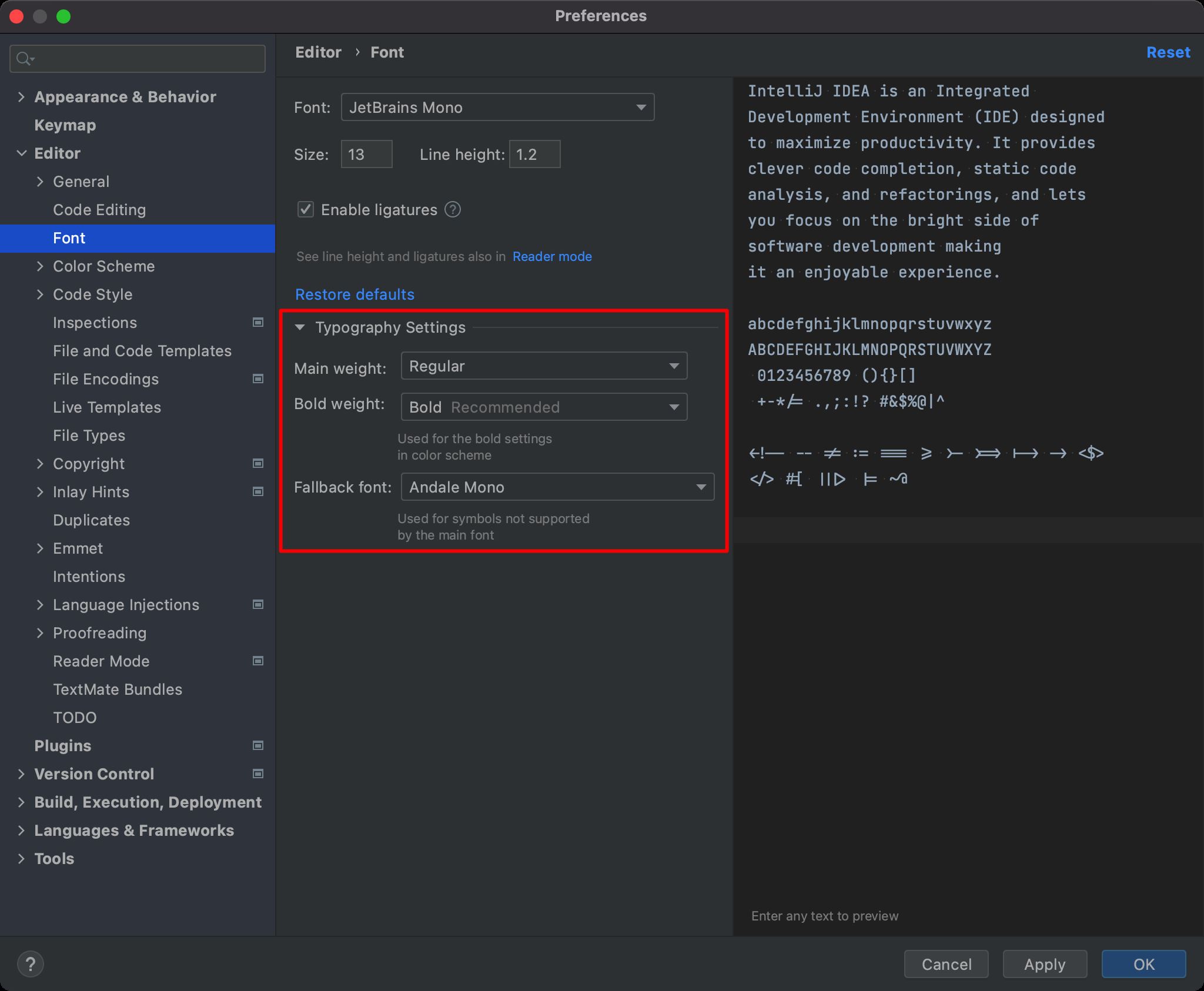Click the help button at bottom left
The width and height of the screenshot is (1204, 991).
(31, 964)
